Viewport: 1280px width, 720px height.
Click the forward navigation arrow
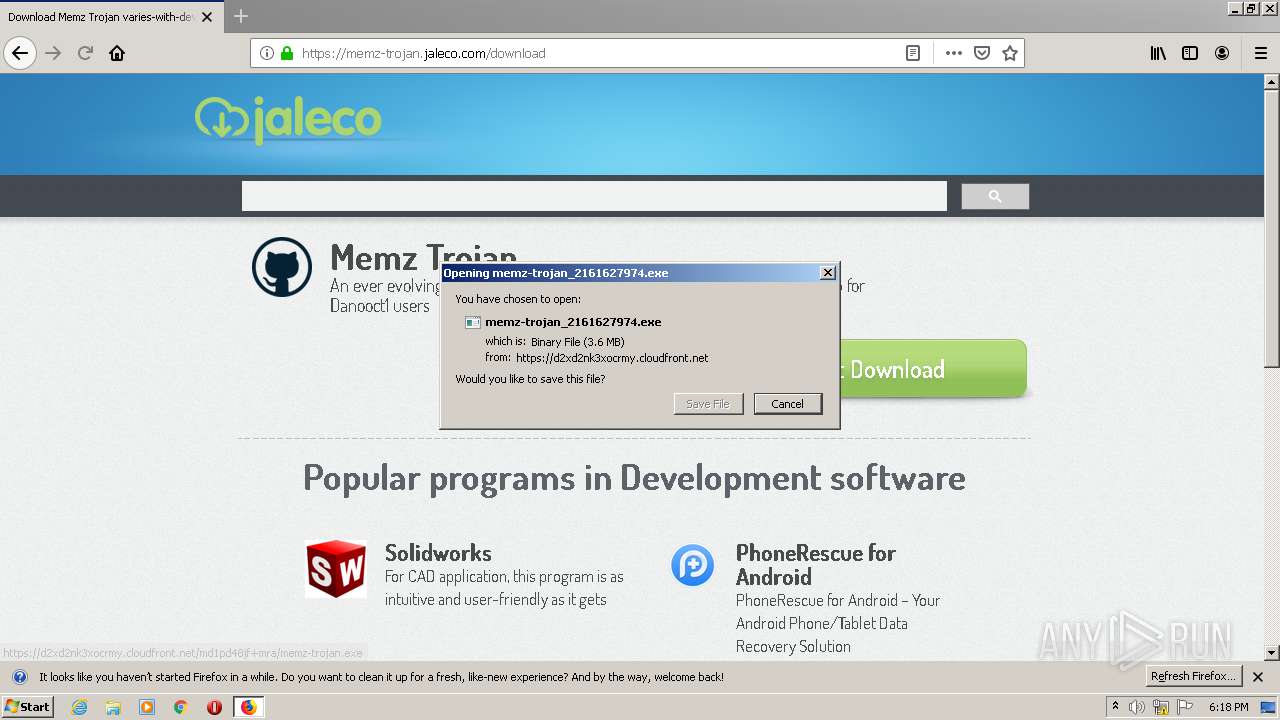click(x=53, y=53)
